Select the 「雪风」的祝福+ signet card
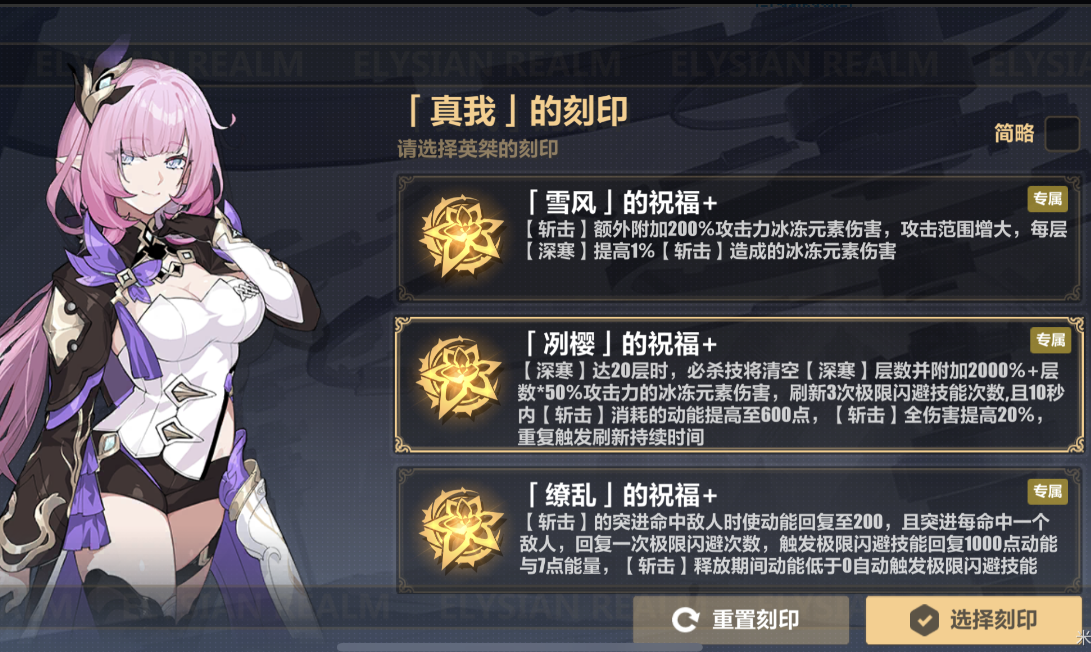This screenshot has height=652, width=1091. pyautogui.click(x=739, y=238)
